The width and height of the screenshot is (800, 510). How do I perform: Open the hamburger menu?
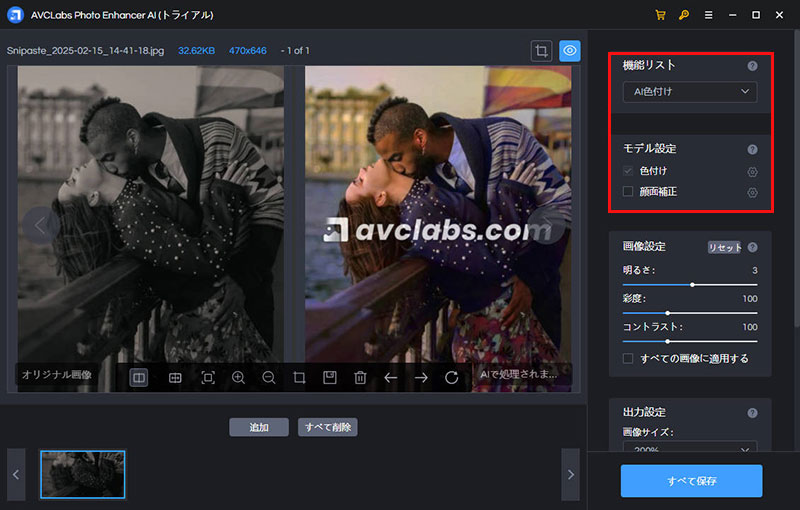pyautogui.click(x=708, y=15)
